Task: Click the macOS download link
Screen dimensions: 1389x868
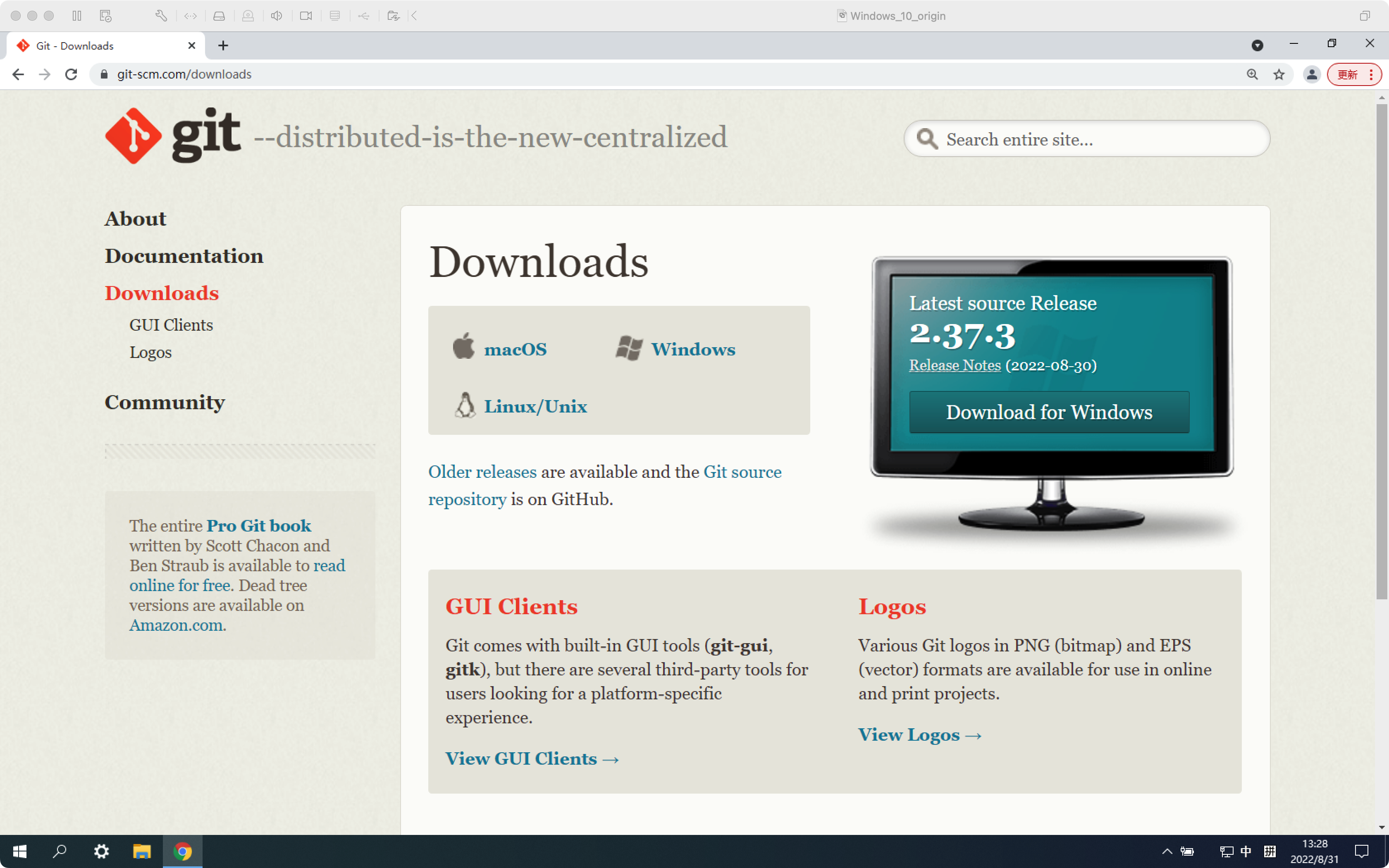Action: pyautogui.click(x=516, y=349)
